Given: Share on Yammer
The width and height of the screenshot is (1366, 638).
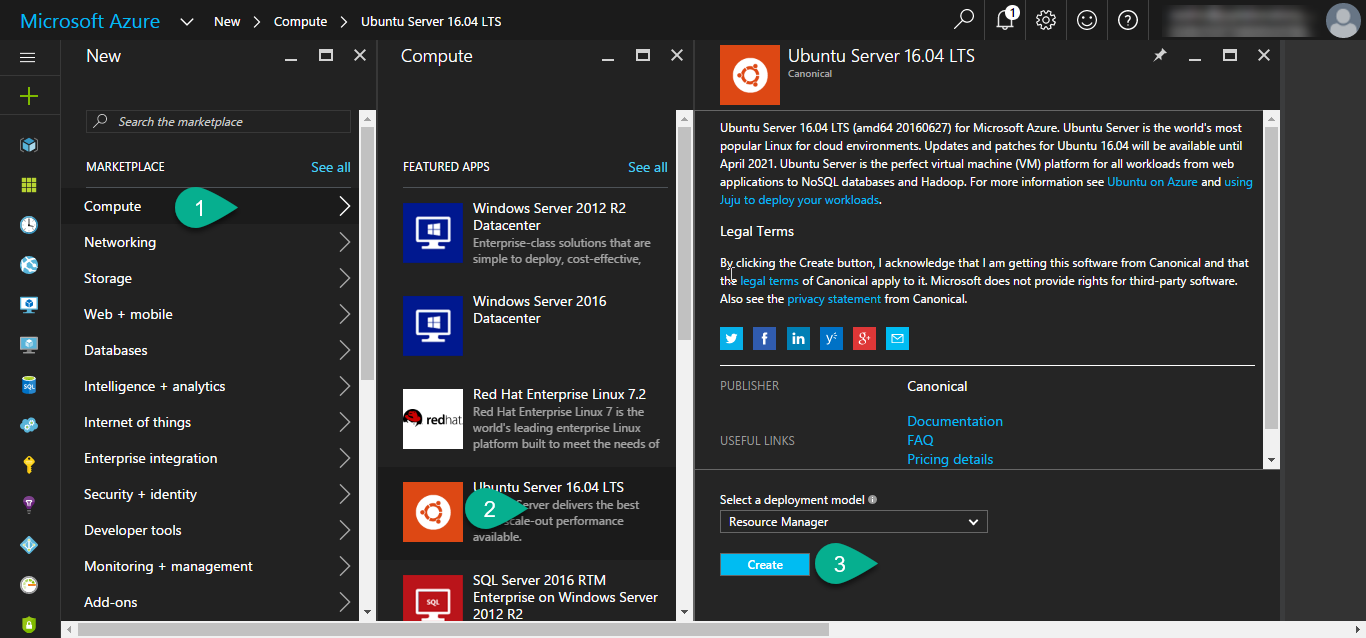Looking at the screenshot, I should coord(831,339).
